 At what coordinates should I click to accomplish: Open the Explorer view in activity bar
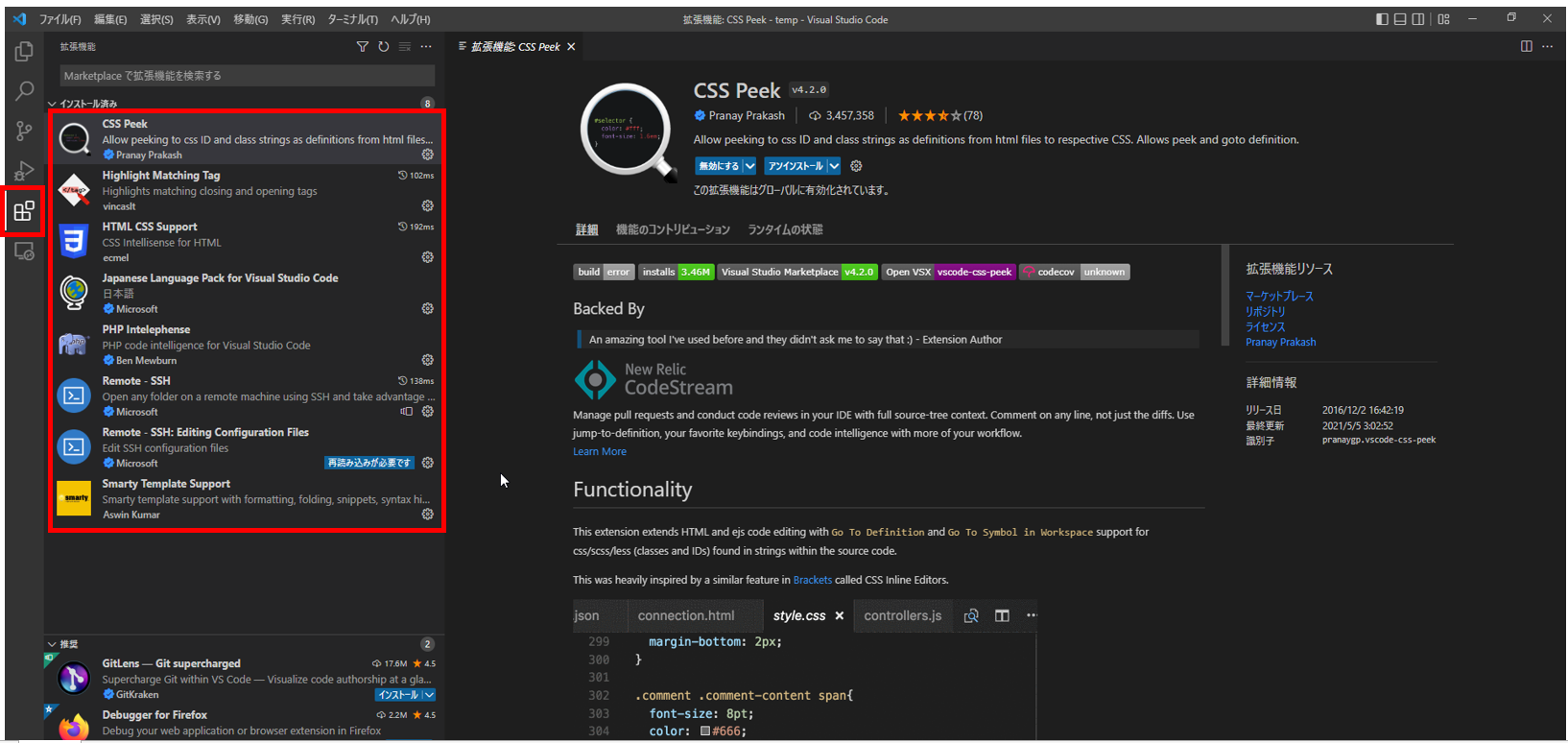coord(24,51)
